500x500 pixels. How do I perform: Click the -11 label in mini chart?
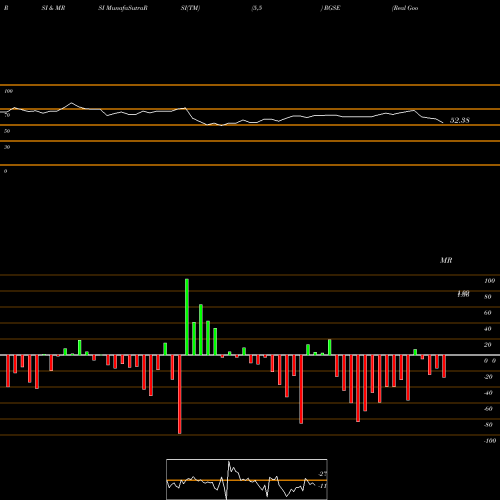322,486
